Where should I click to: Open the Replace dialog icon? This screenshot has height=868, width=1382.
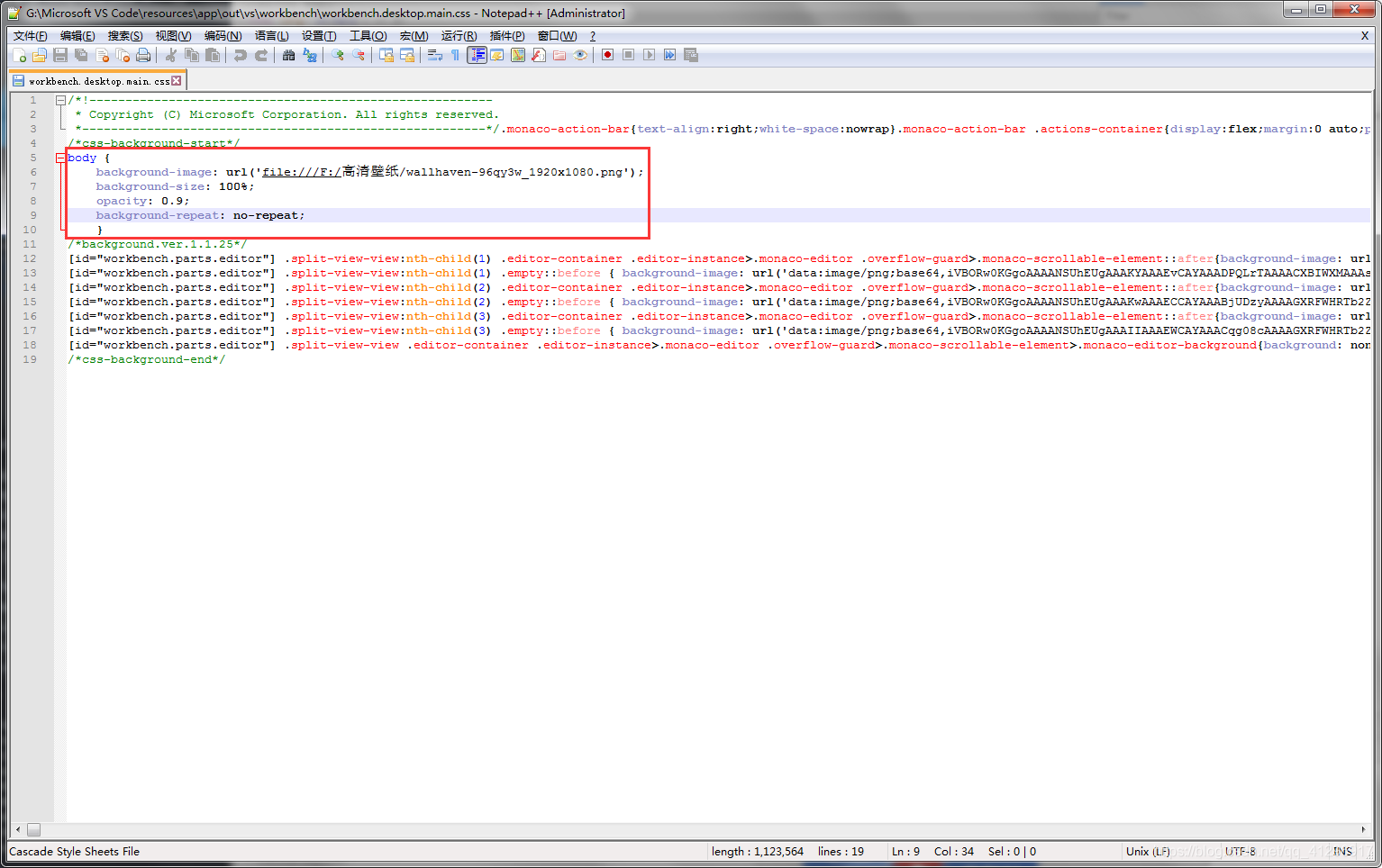tap(310, 55)
